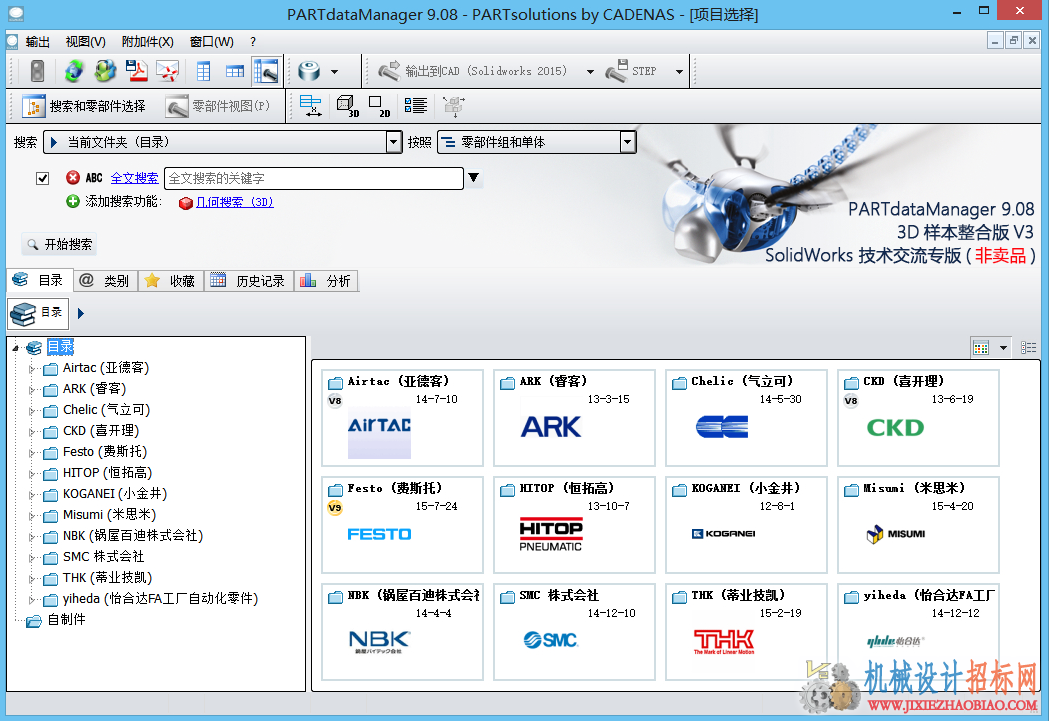The width and height of the screenshot is (1049, 721).
Task: Open the STEP format dropdown arrow
Action: [x=679, y=72]
